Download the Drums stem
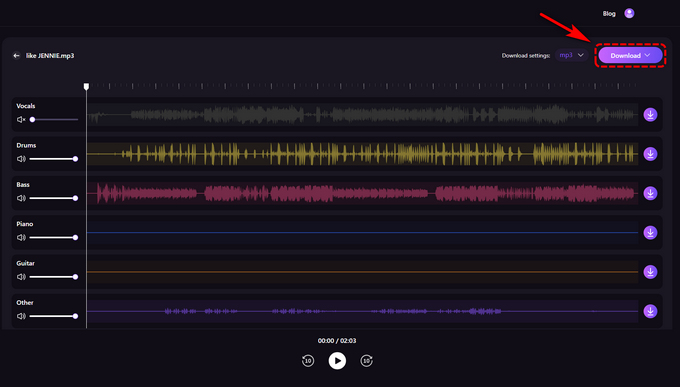This screenshot has width=680, height=387. pyautogui.click(x=650, y=154)
